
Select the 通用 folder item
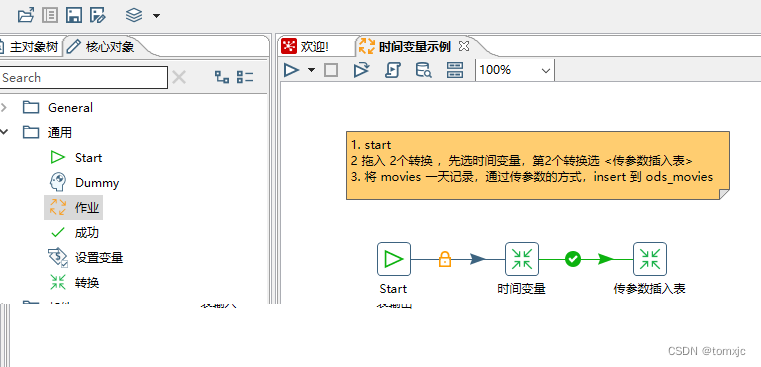pyautogui.click(x=60, y=132)
